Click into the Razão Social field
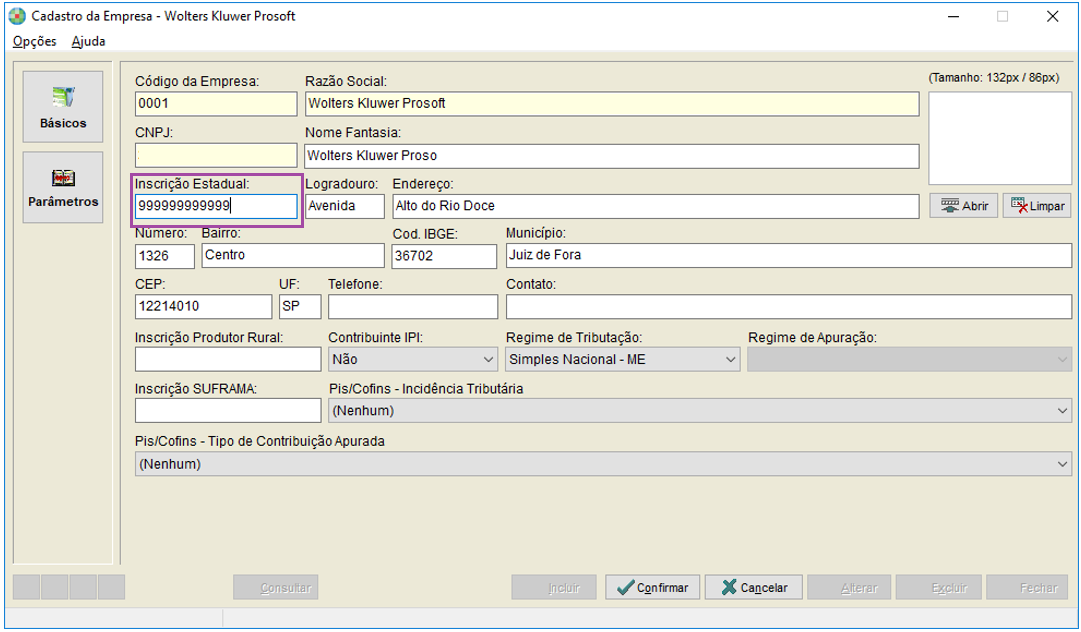The height and width of the screenshot is (632, 1081). (612, 104)
